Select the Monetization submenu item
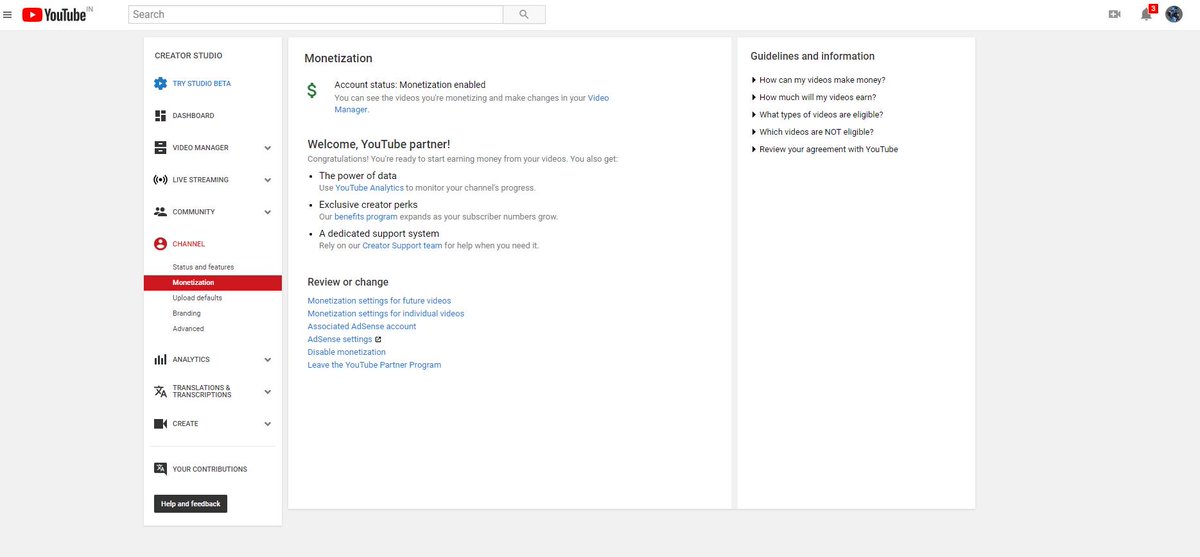 (213, 283)
